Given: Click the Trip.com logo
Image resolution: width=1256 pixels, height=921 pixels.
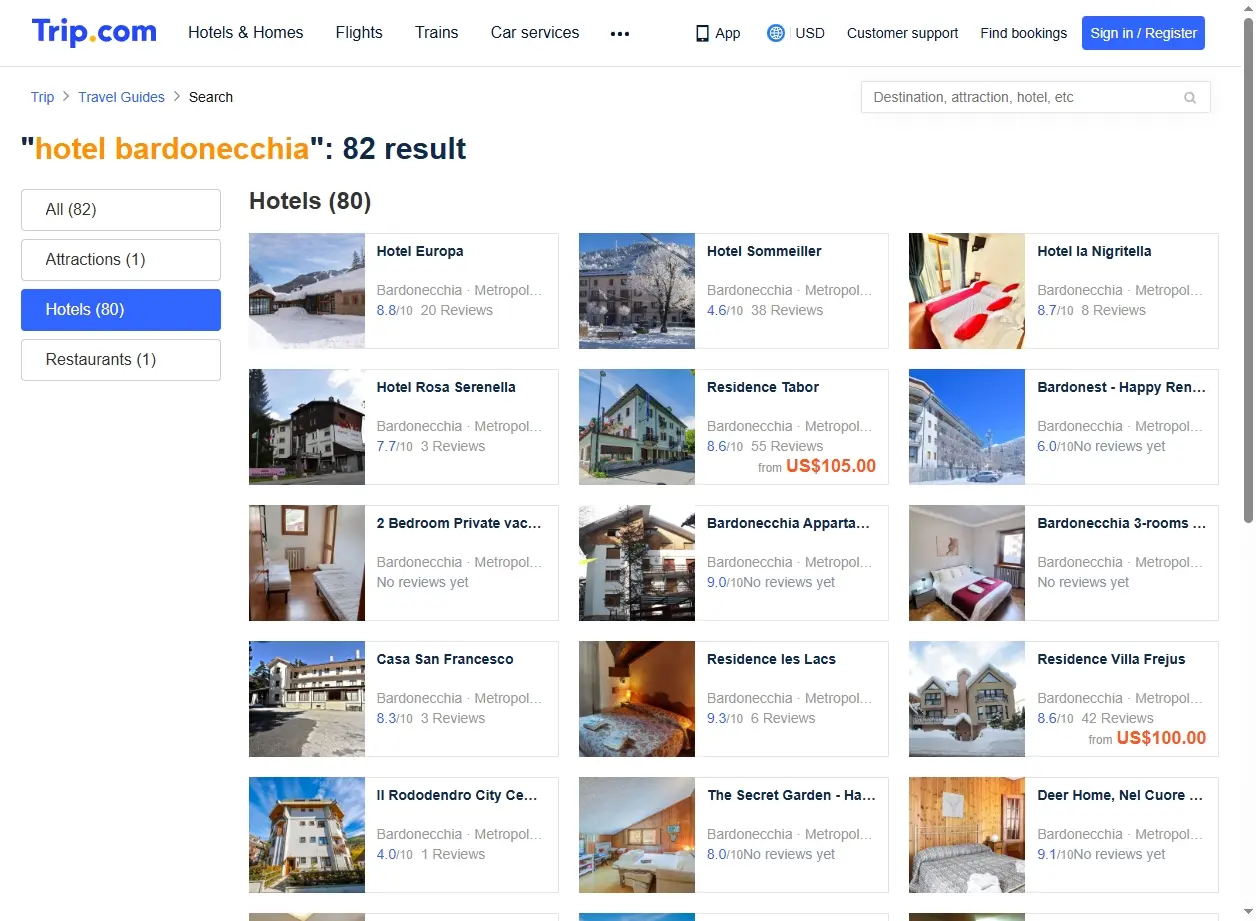Looking at the screenshot, I should 94,32.
